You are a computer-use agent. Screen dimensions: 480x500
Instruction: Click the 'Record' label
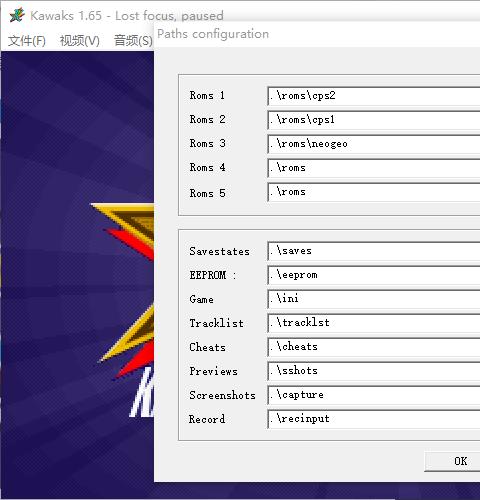tap(207, 419)
